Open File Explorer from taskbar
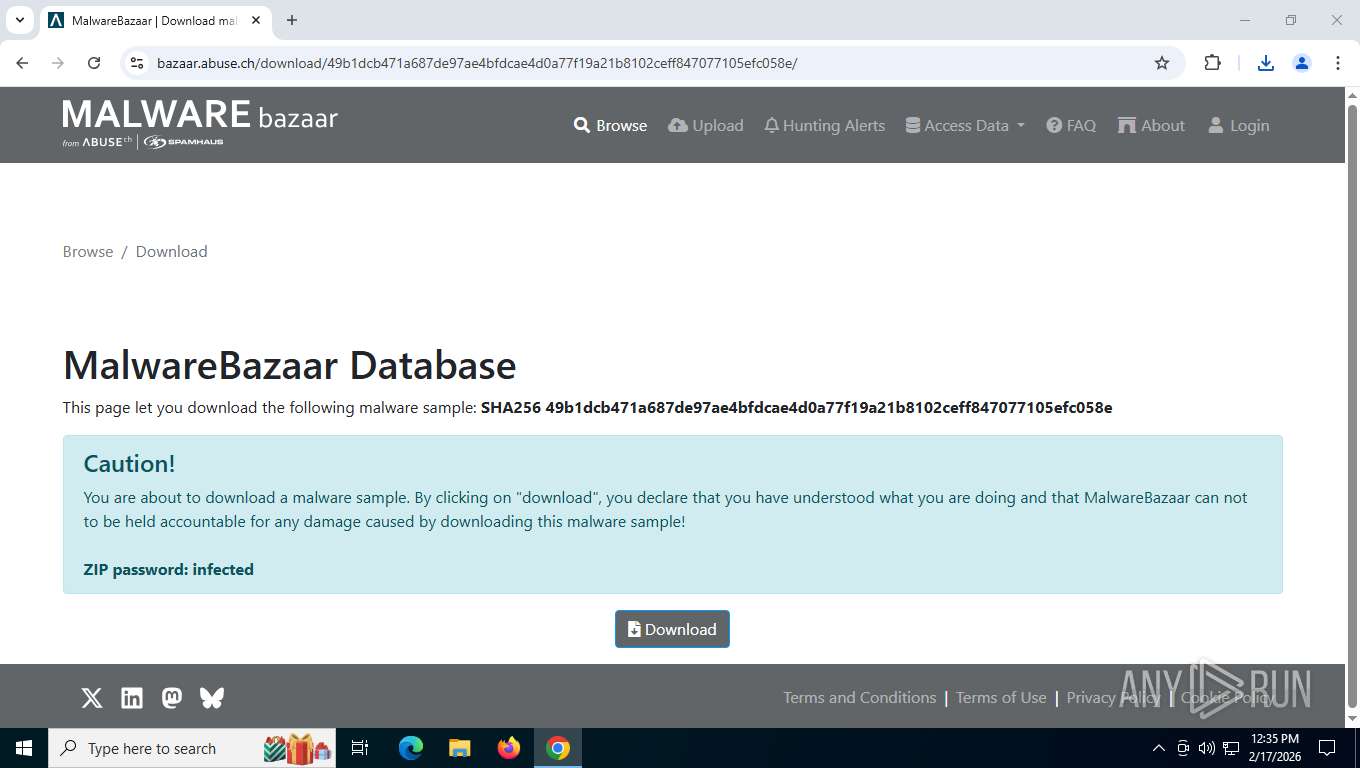The height and width of the screenshot is (768, 1360). tap(460, 748)
